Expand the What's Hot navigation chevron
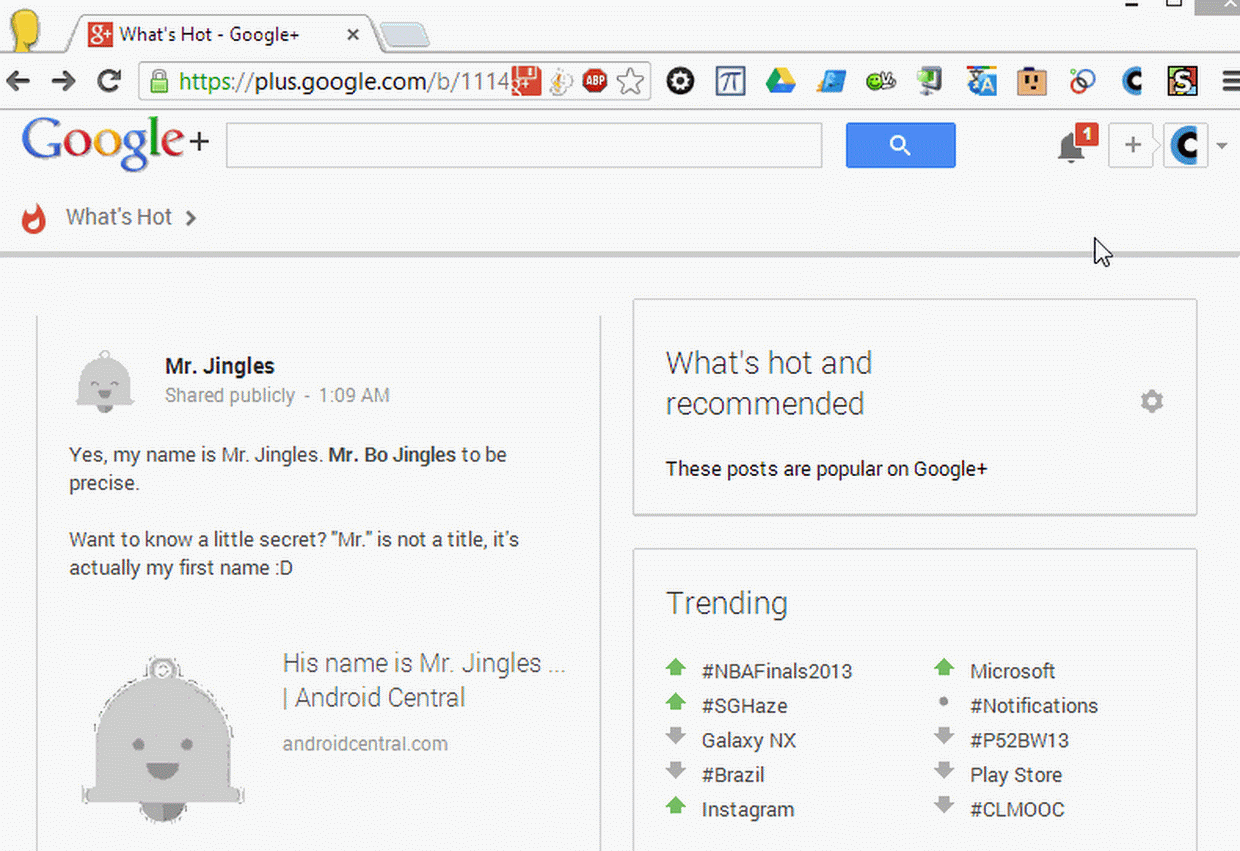Image resolution: width=1240 pixels, height=851 pixels. pyautogui.click(x=190, y=218)
